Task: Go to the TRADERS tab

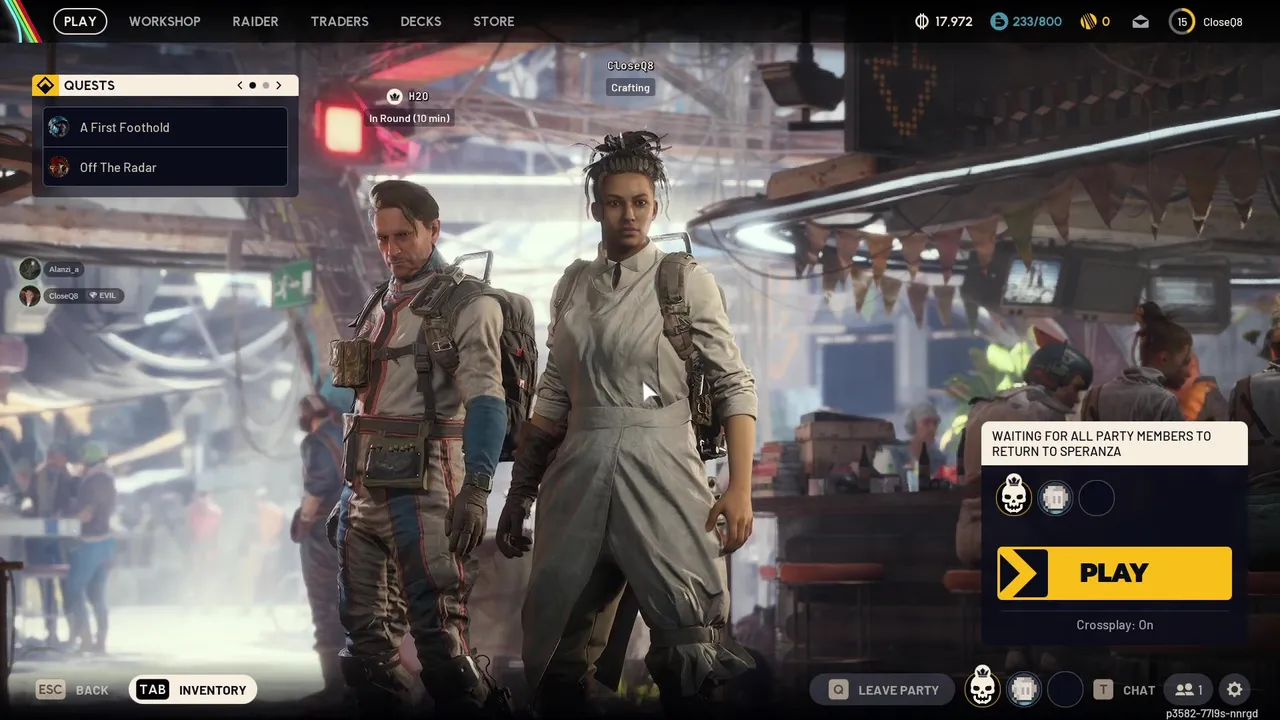Action: pos(339,21)
